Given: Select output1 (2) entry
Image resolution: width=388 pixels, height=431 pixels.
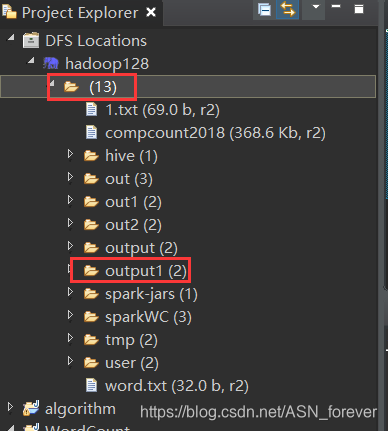Looking at the screenshot, I should (146, 271).
